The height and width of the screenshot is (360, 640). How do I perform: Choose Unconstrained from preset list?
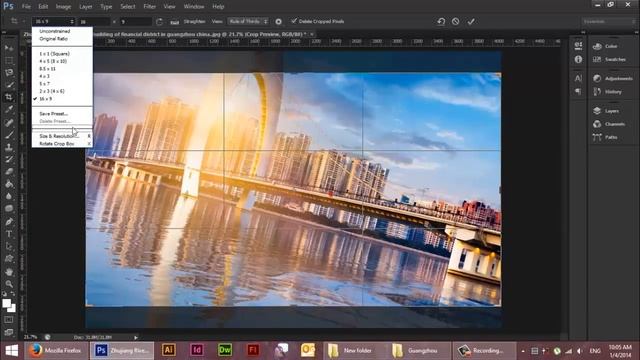coord(55,31)
